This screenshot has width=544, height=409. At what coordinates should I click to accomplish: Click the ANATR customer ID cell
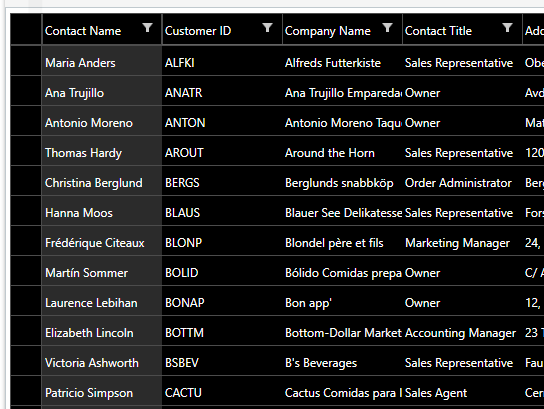click(222, 91)
